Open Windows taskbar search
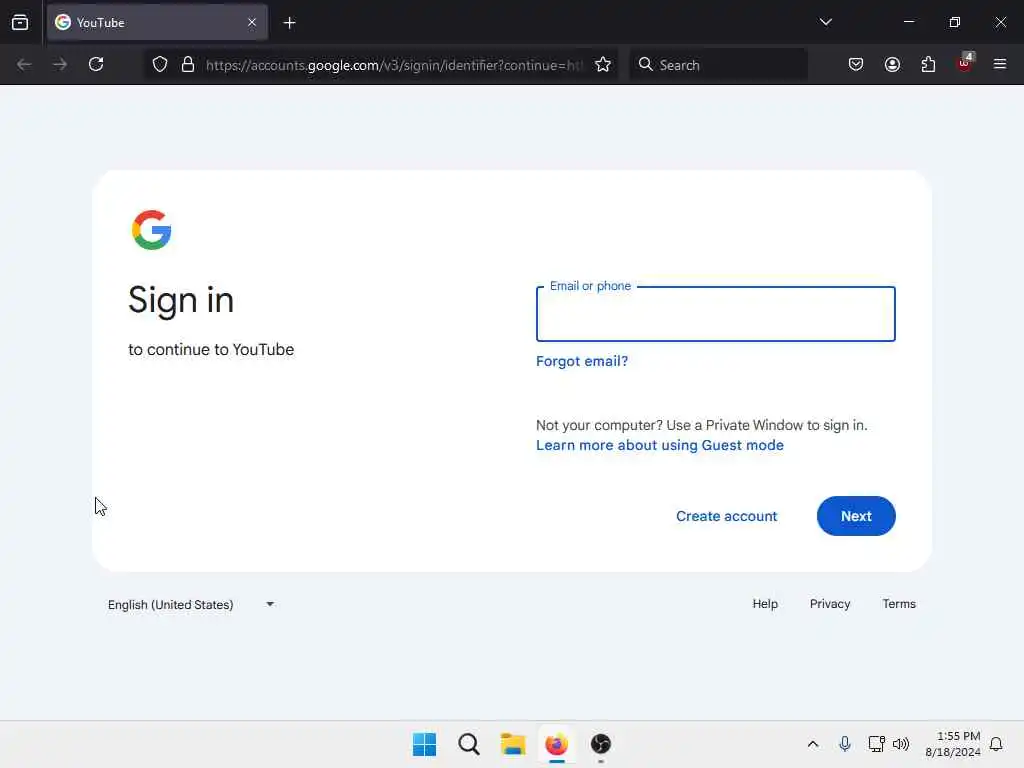 click(469, 744)
